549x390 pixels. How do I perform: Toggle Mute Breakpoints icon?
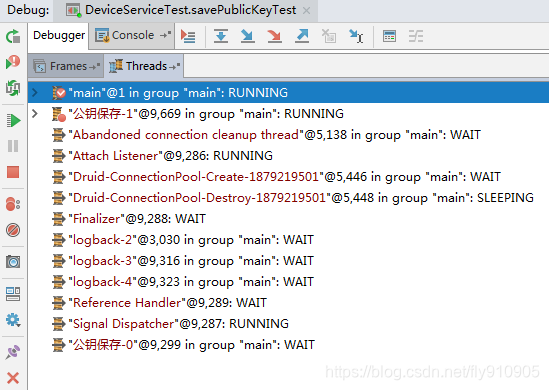coord(13,230)
